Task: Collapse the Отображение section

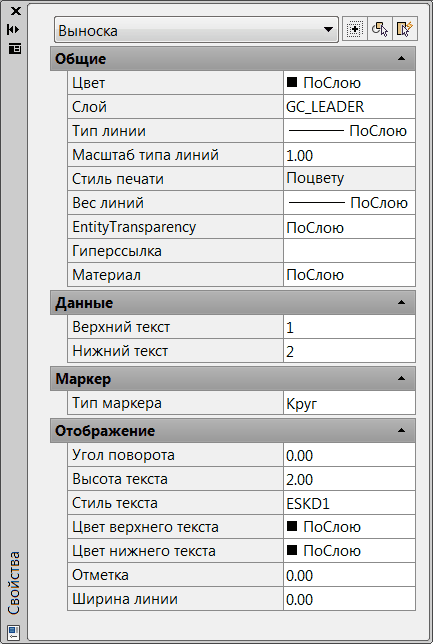Action: tap(401, 430)
